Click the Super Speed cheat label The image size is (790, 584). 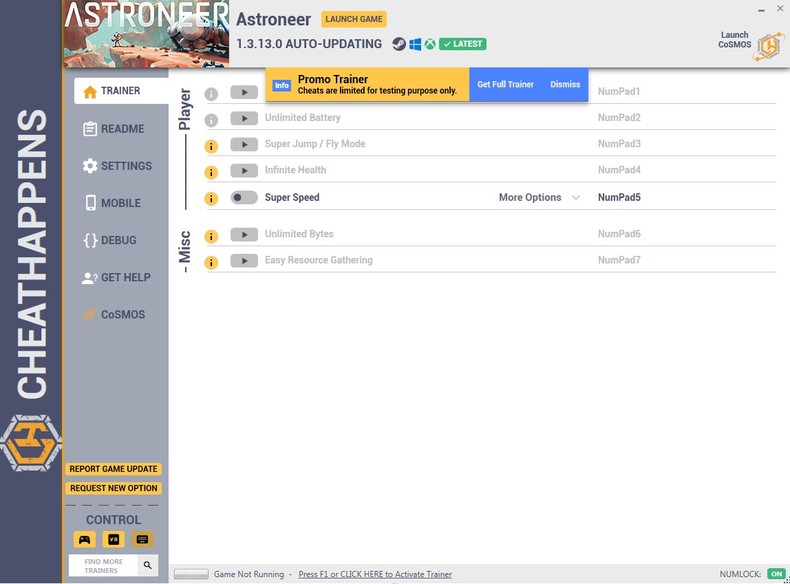pos(292,198)
